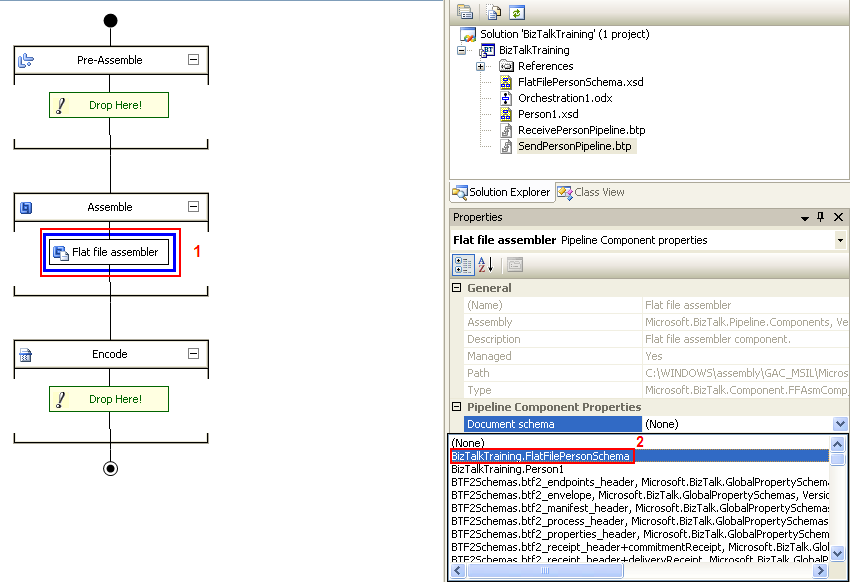Click the schema list scroll down arrow

click(837, 553)
